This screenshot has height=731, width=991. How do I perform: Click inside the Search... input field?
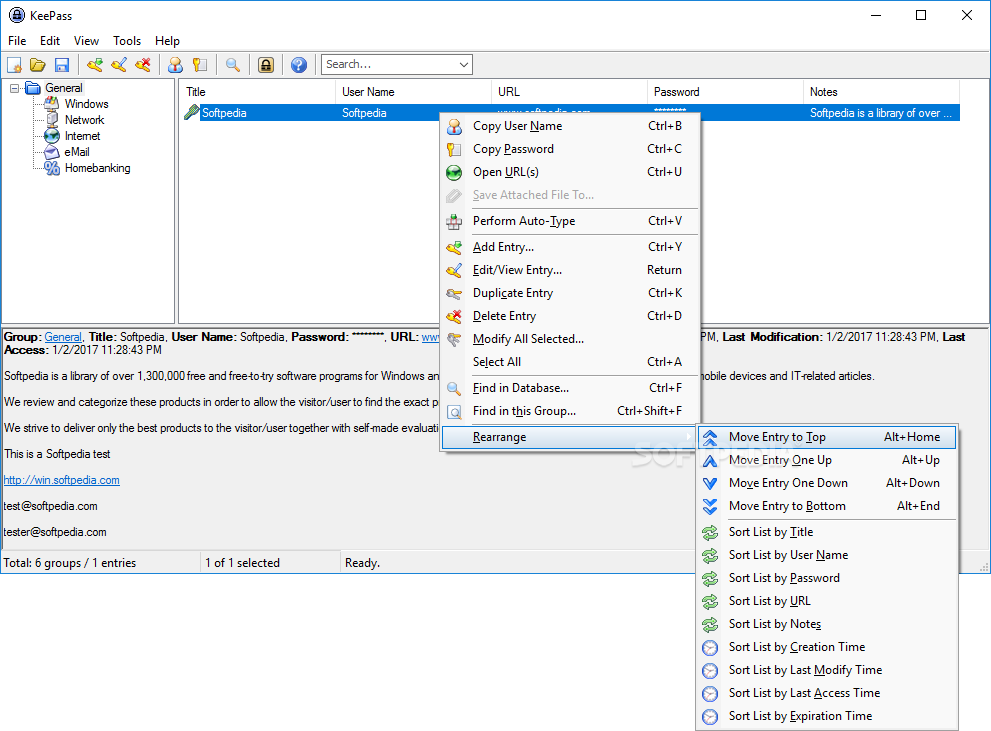tap(389, 64)
